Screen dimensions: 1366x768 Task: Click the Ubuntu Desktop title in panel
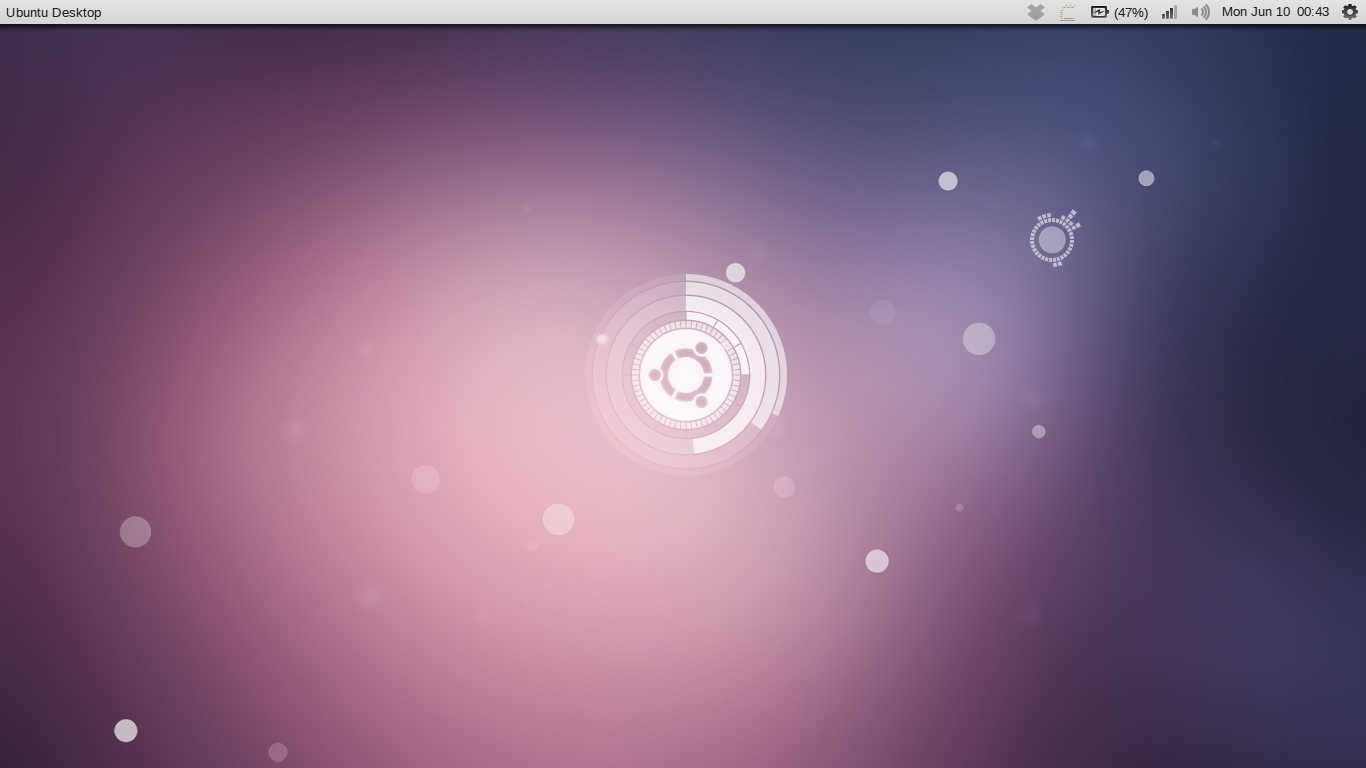pos(54,12)
